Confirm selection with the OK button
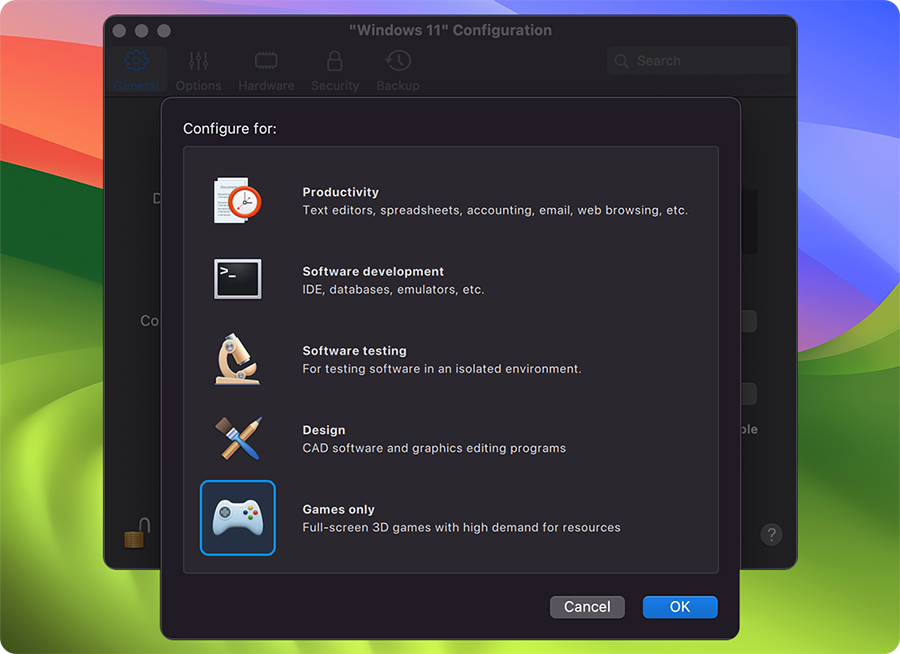The image size is (900, 654). click(680, 607)
